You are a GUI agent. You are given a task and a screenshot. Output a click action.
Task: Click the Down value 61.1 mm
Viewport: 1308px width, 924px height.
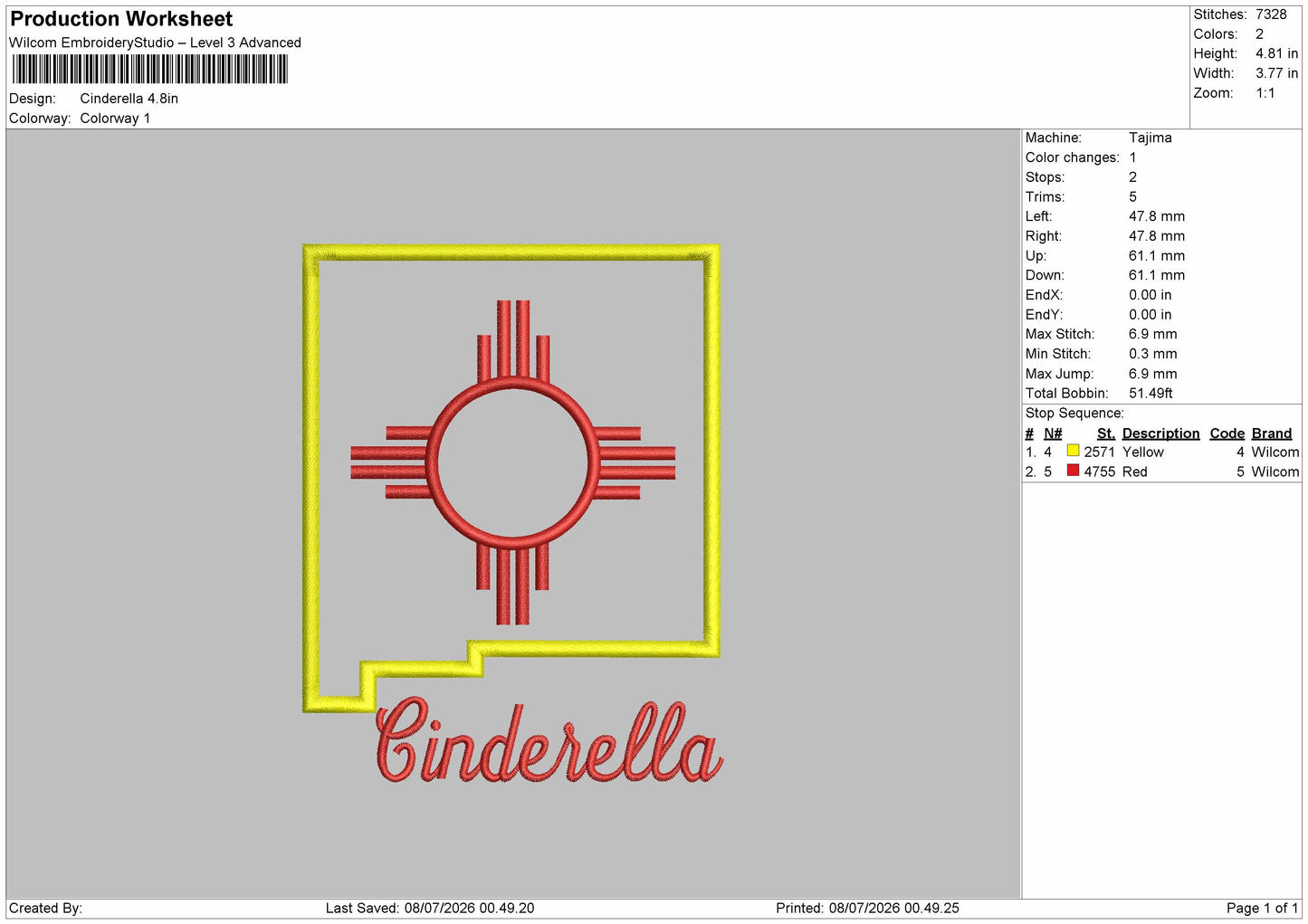(x=1157, y=275)
